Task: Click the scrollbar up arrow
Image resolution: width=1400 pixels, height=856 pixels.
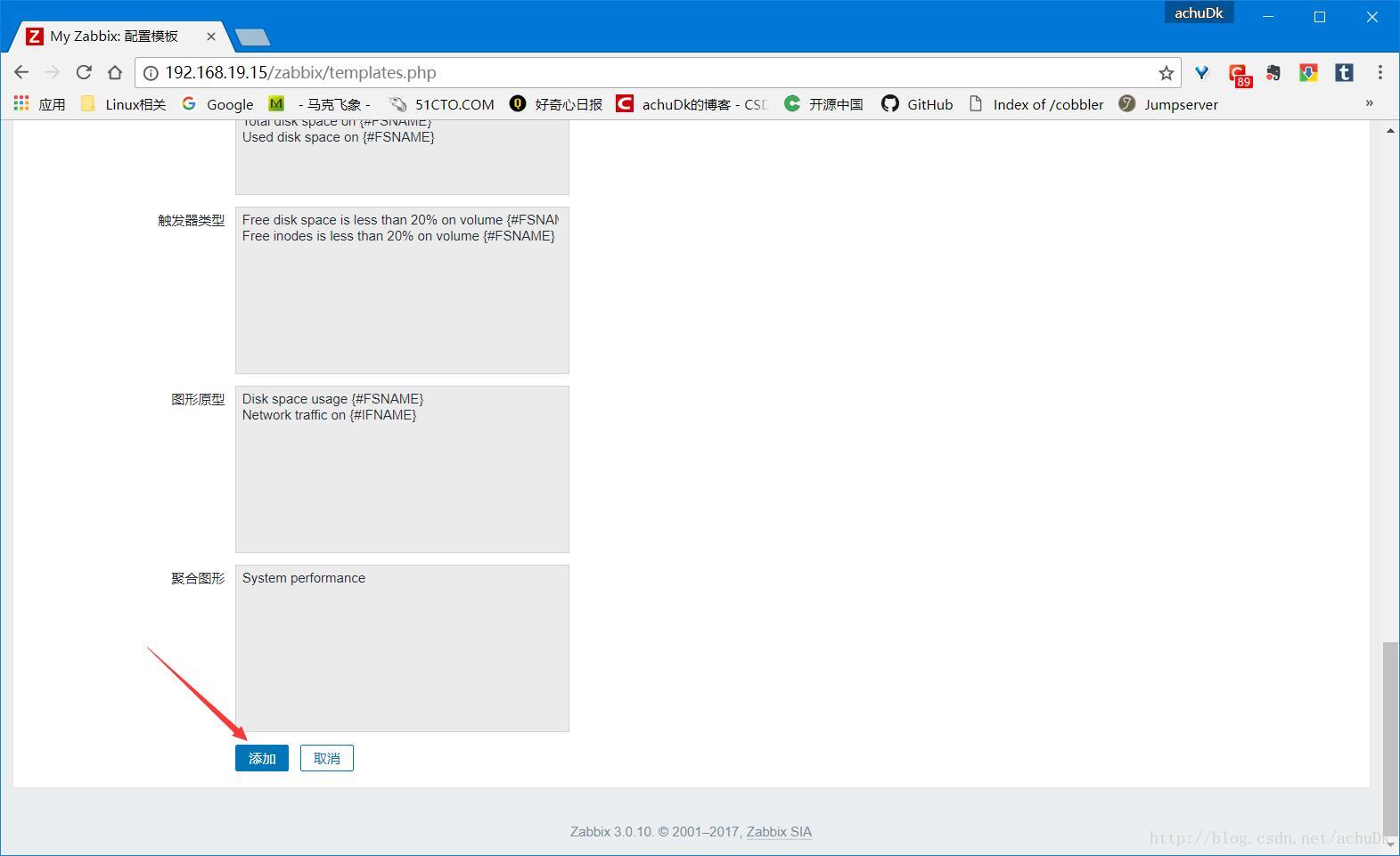Action: tap(1390, 131)
